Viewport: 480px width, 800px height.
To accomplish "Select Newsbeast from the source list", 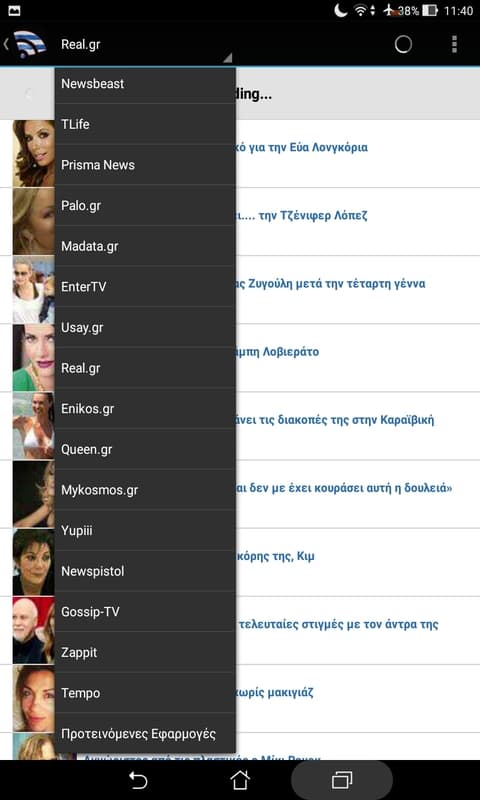I will pos(145,84).
